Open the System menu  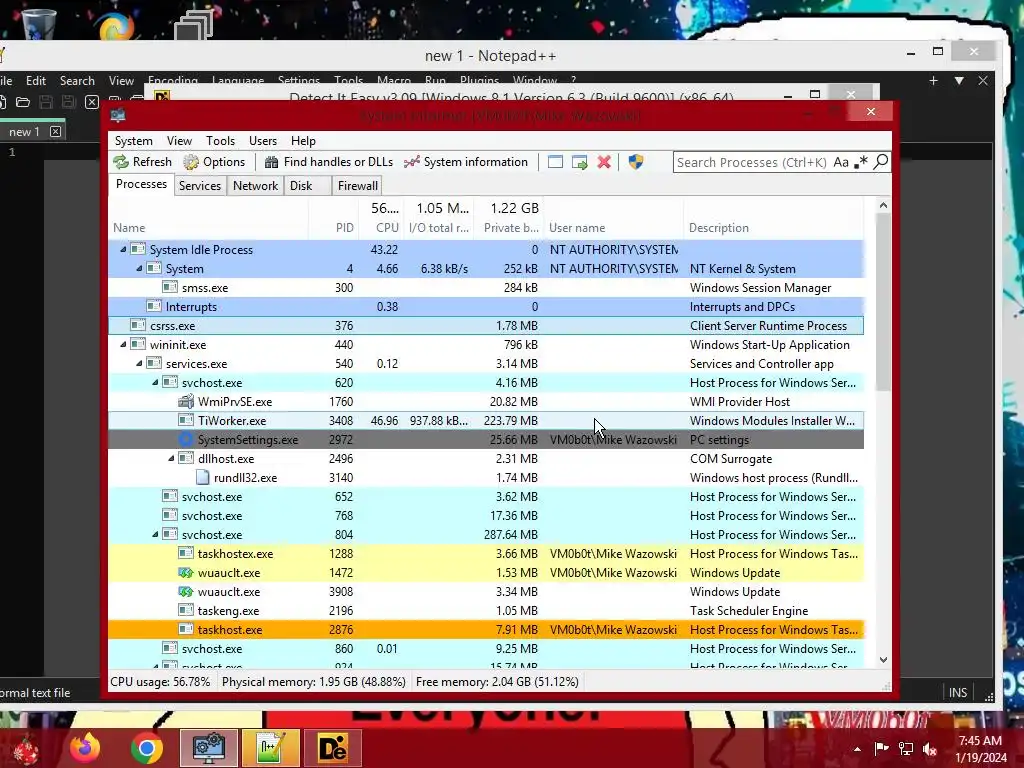click(x=133, y=141)
